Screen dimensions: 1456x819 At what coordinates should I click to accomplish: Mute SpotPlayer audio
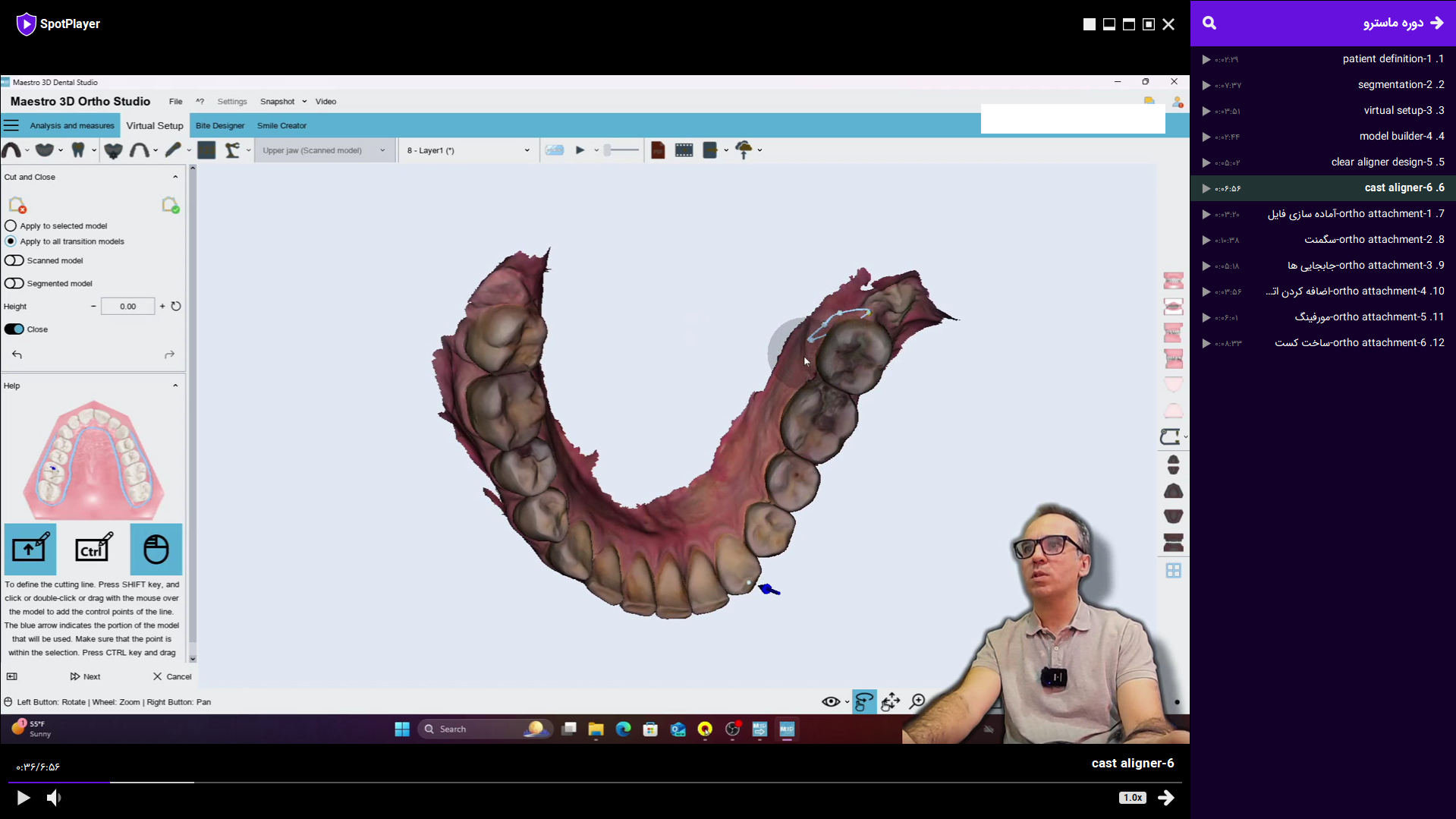pyautogui.click(x=54, y=798)
